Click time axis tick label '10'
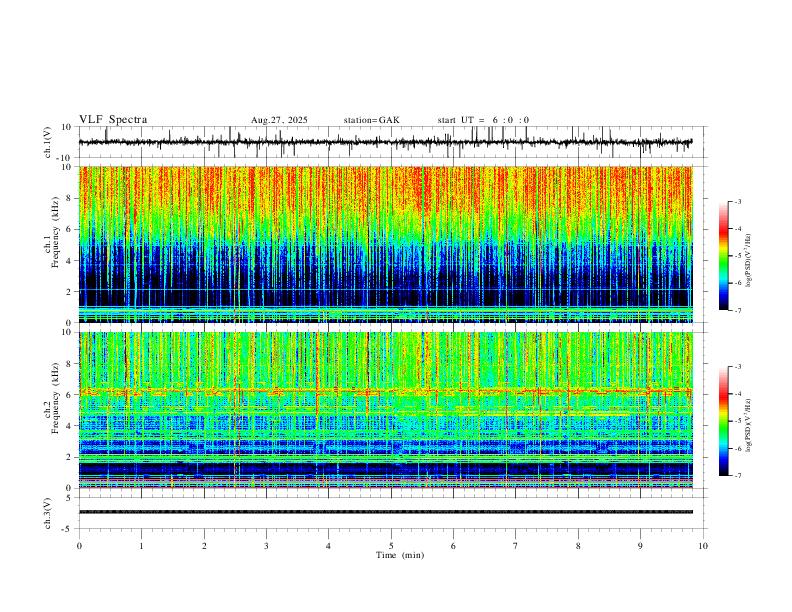Screen dimensions: 792x612 [703, 546]
